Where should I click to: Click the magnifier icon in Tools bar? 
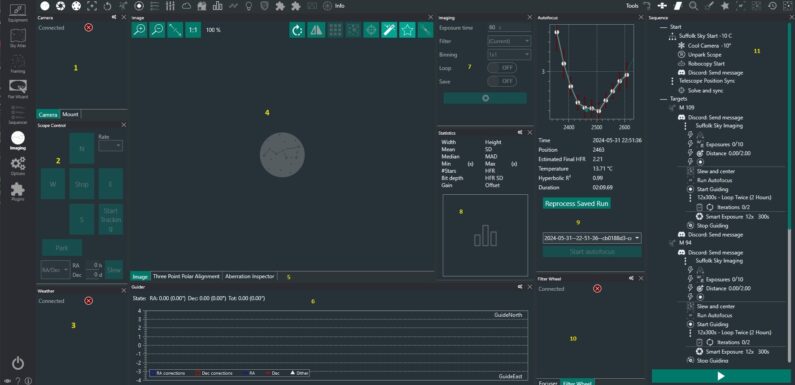click(693, 6)
